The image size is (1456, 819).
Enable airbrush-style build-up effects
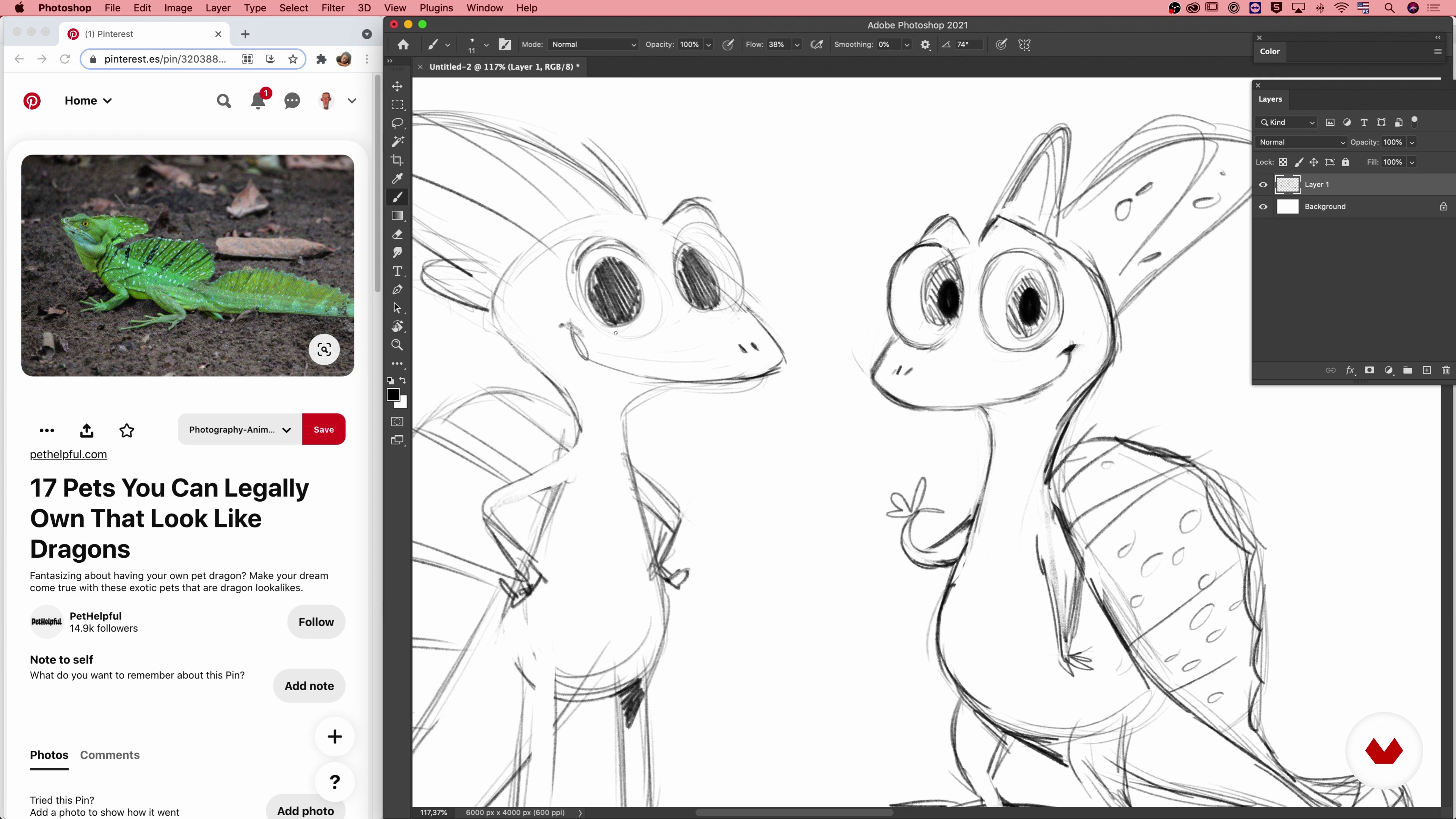(x=817, y=45)
